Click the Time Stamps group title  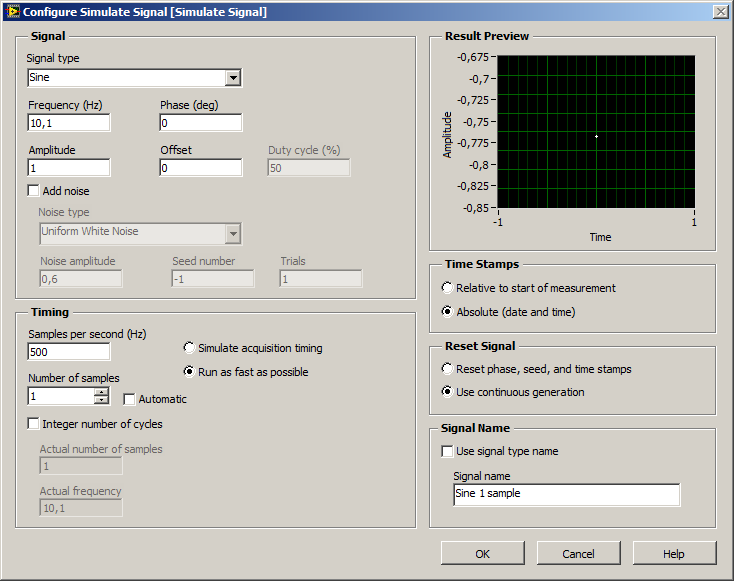pos(482,264)
